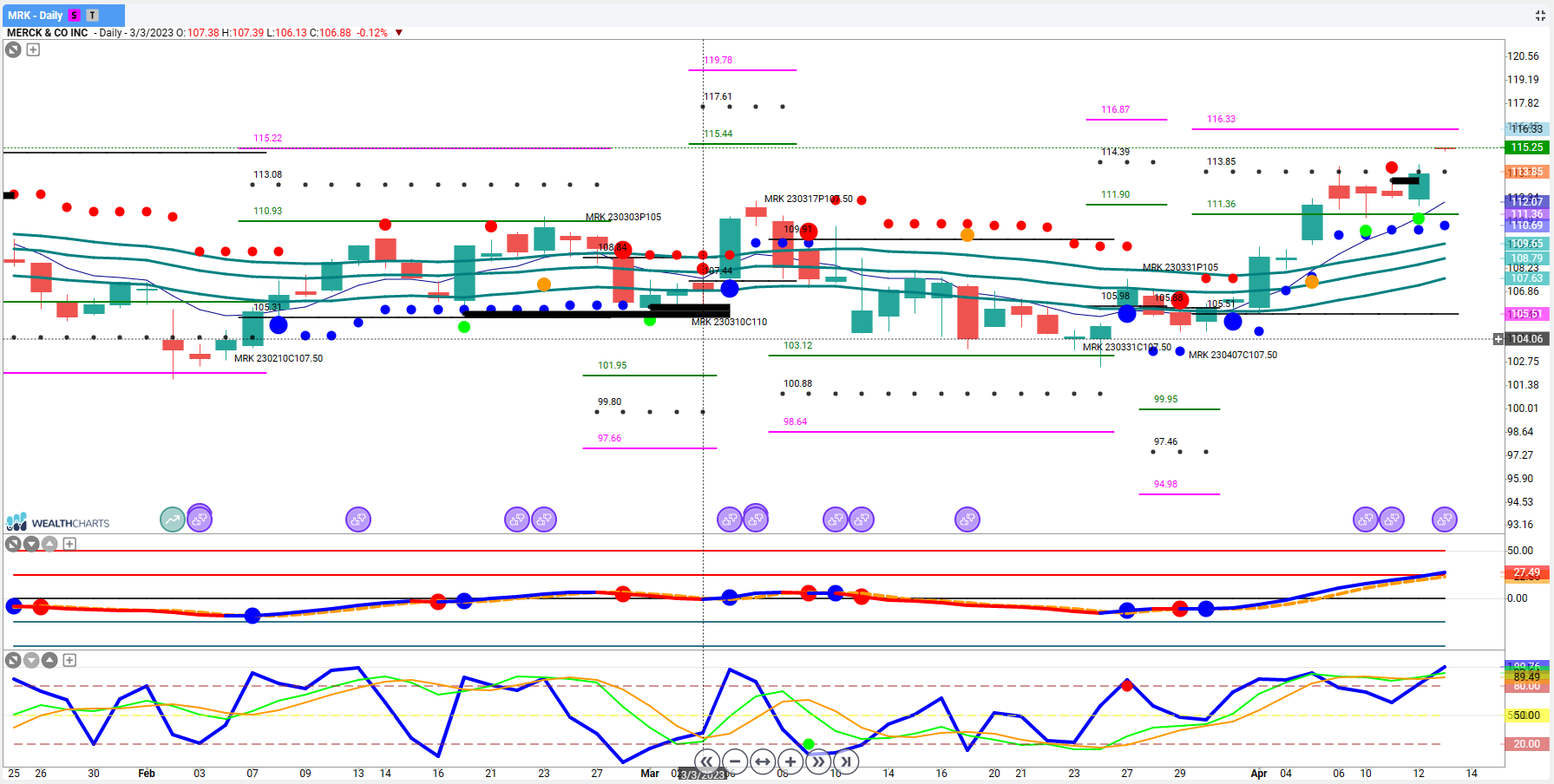
Task: Open the thumbs sentiment icon at Mar 06
Action: pos(730,519)
